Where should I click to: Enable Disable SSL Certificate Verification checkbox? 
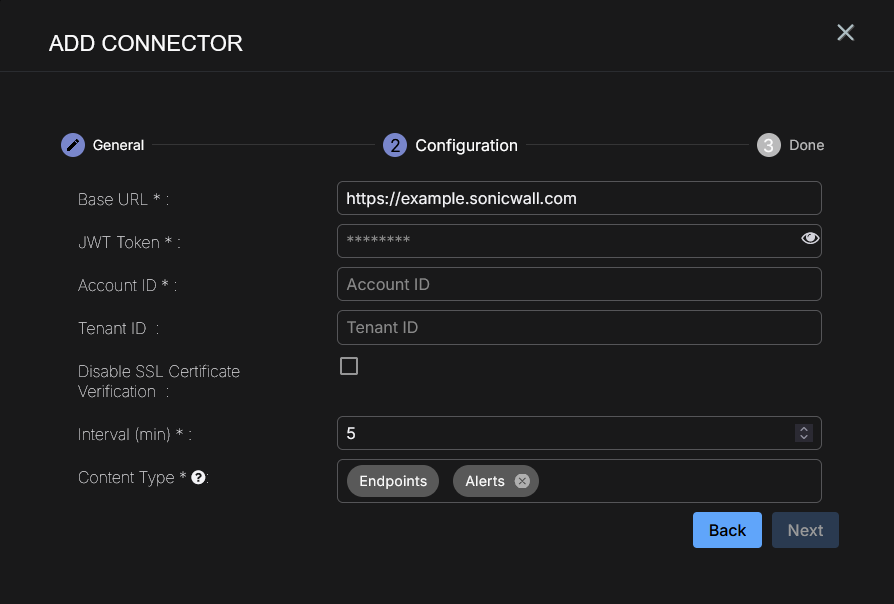click(349, 366)
